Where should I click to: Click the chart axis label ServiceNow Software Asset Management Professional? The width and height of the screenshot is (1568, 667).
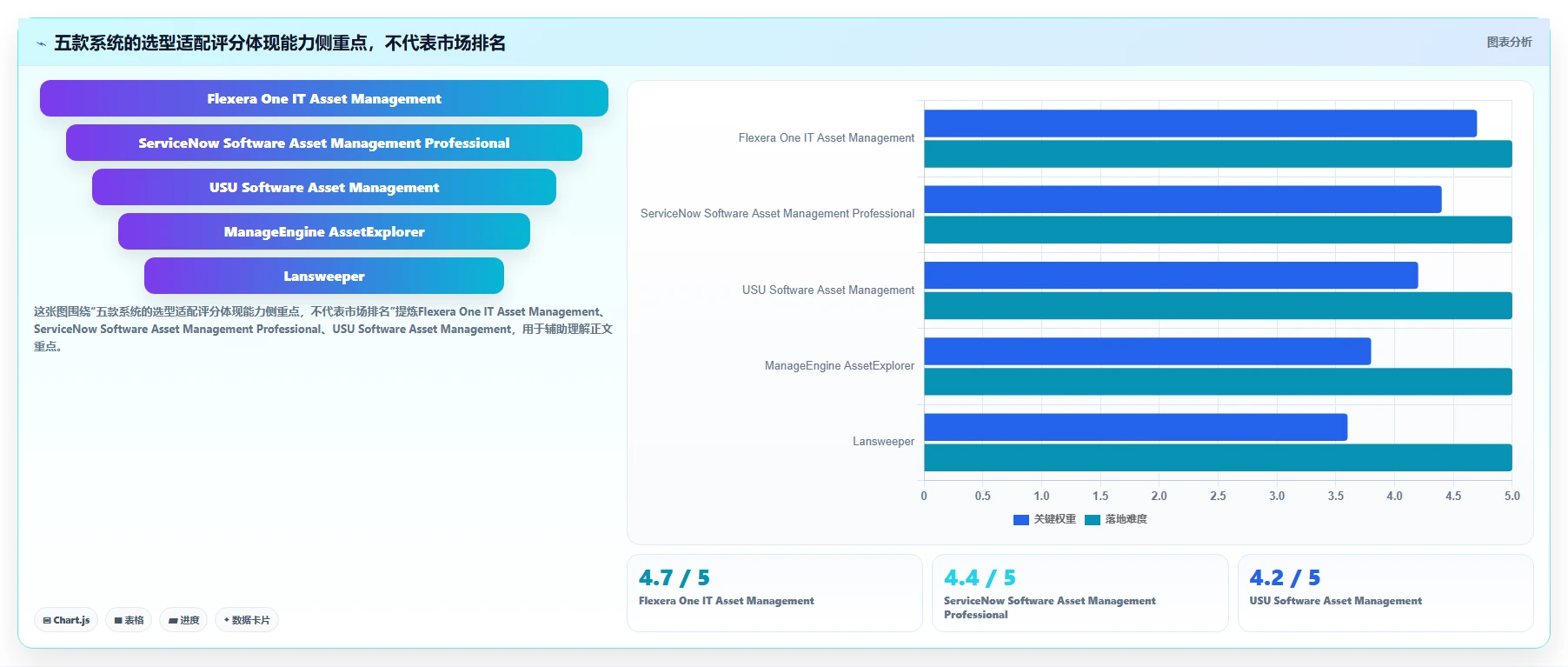point(778,213)
